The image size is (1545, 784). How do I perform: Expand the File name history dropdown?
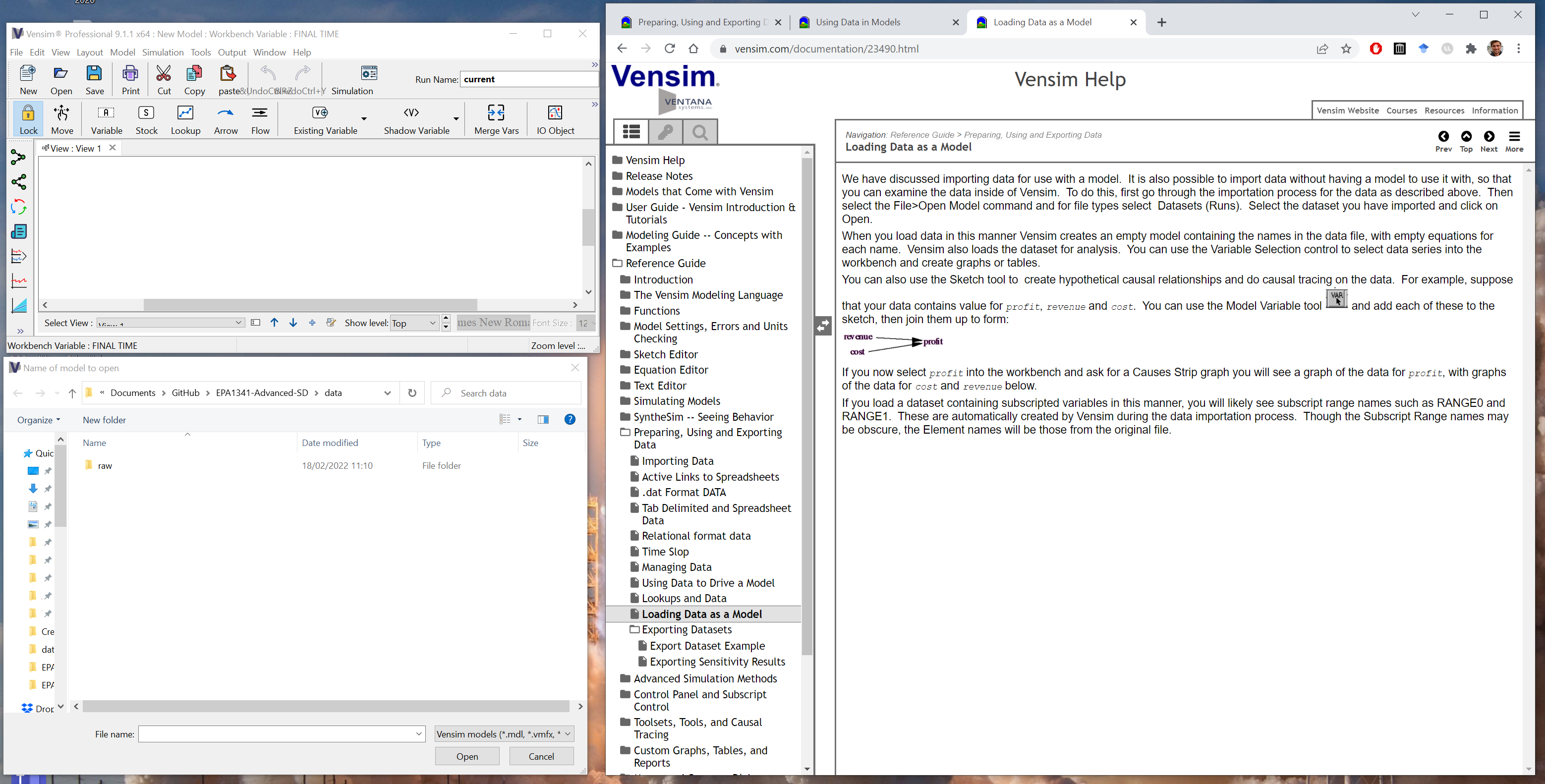pyautogui.click(x=419, y=733)
